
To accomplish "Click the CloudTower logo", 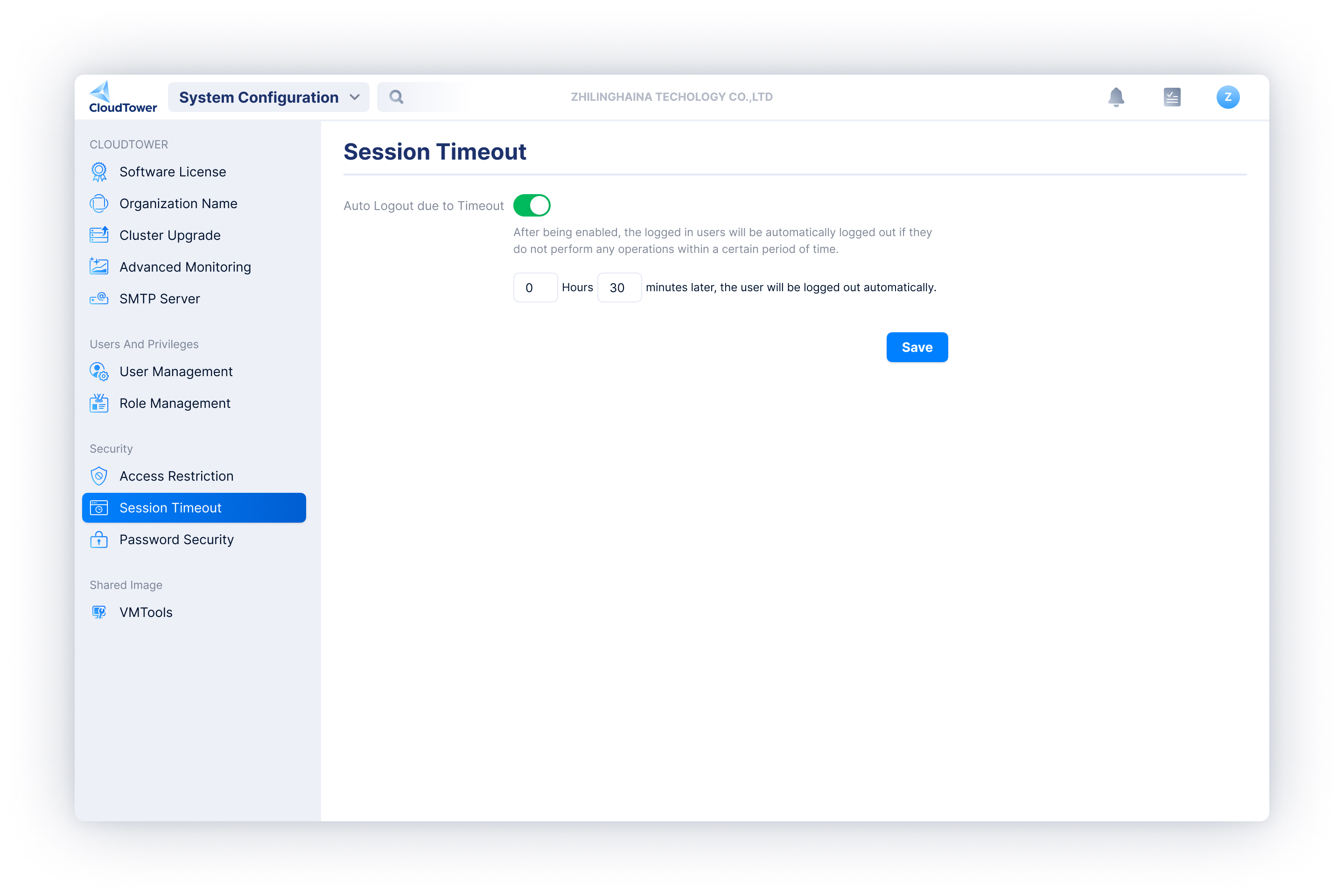I will [x=123, y=97].
